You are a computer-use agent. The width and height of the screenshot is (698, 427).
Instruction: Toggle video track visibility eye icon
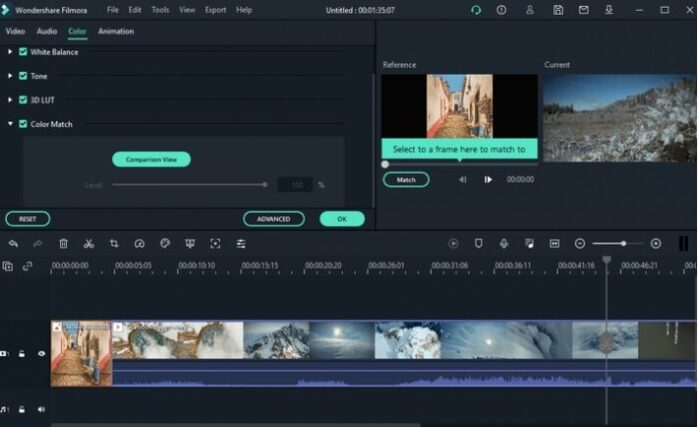[42, 353]
